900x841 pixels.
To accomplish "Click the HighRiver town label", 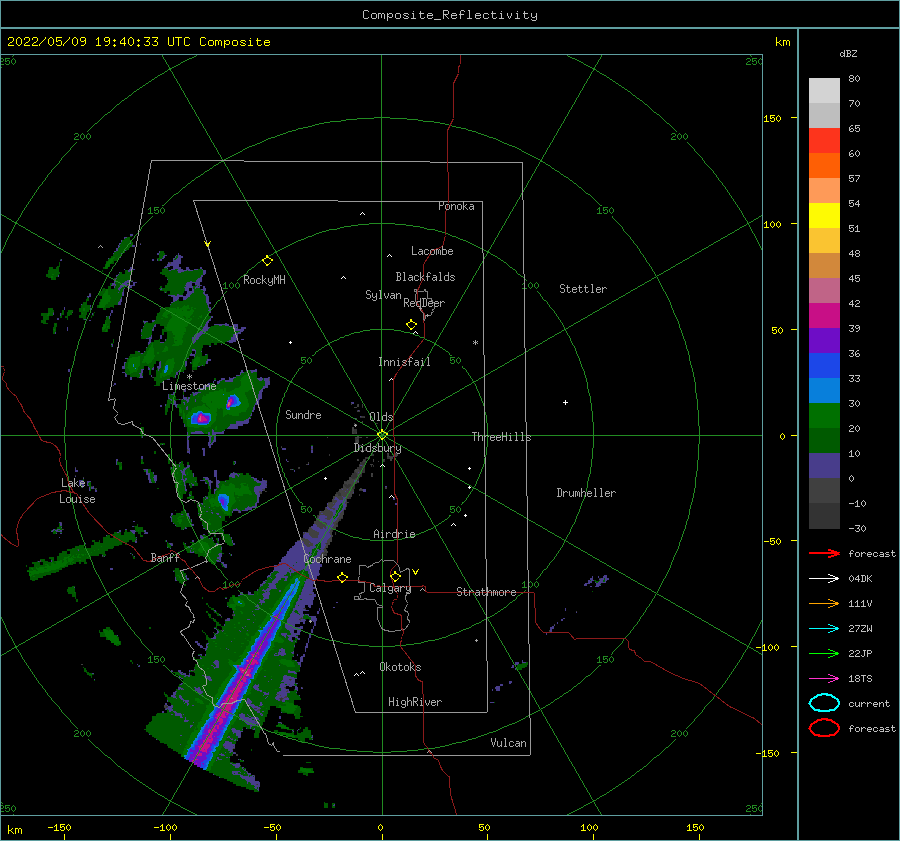I will tap(415, 702).
